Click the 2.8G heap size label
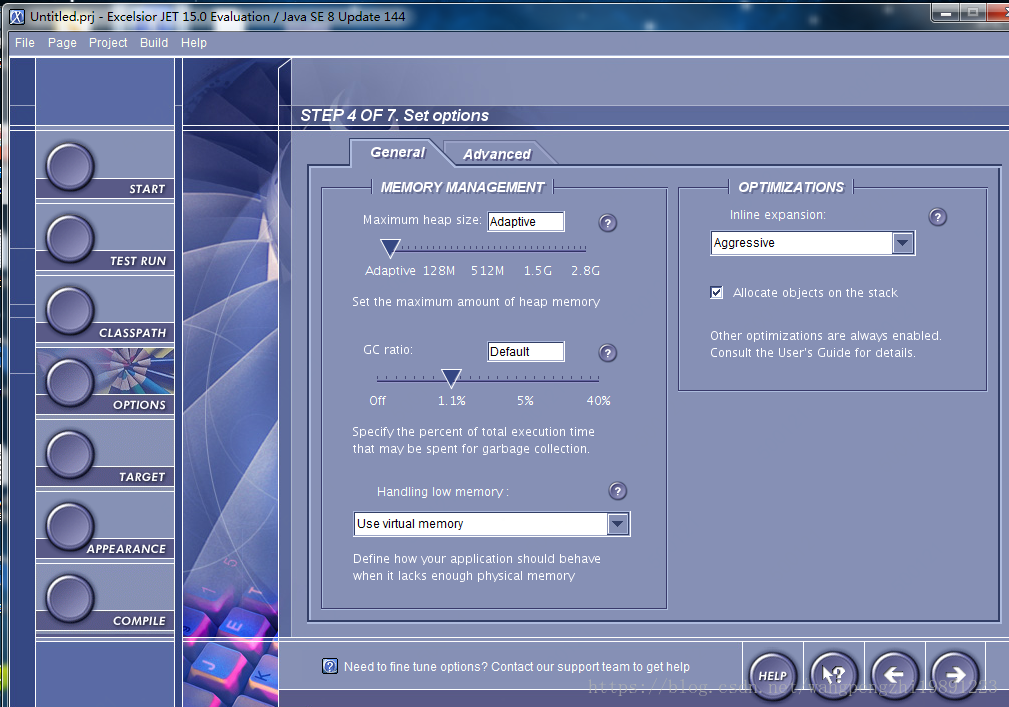The width and height of the screenshot is (1009, 707). click(585, 271)
